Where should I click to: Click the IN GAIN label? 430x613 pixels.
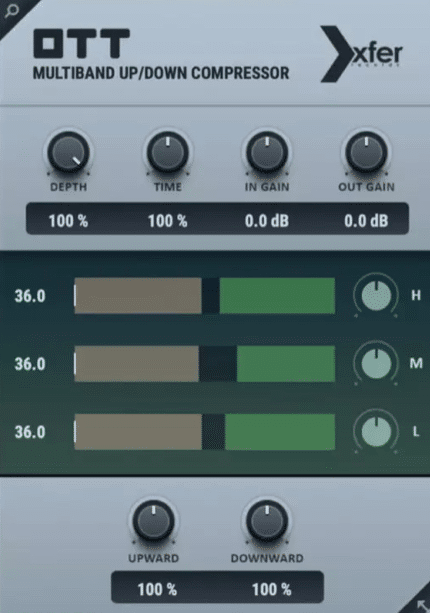point(267,187)
